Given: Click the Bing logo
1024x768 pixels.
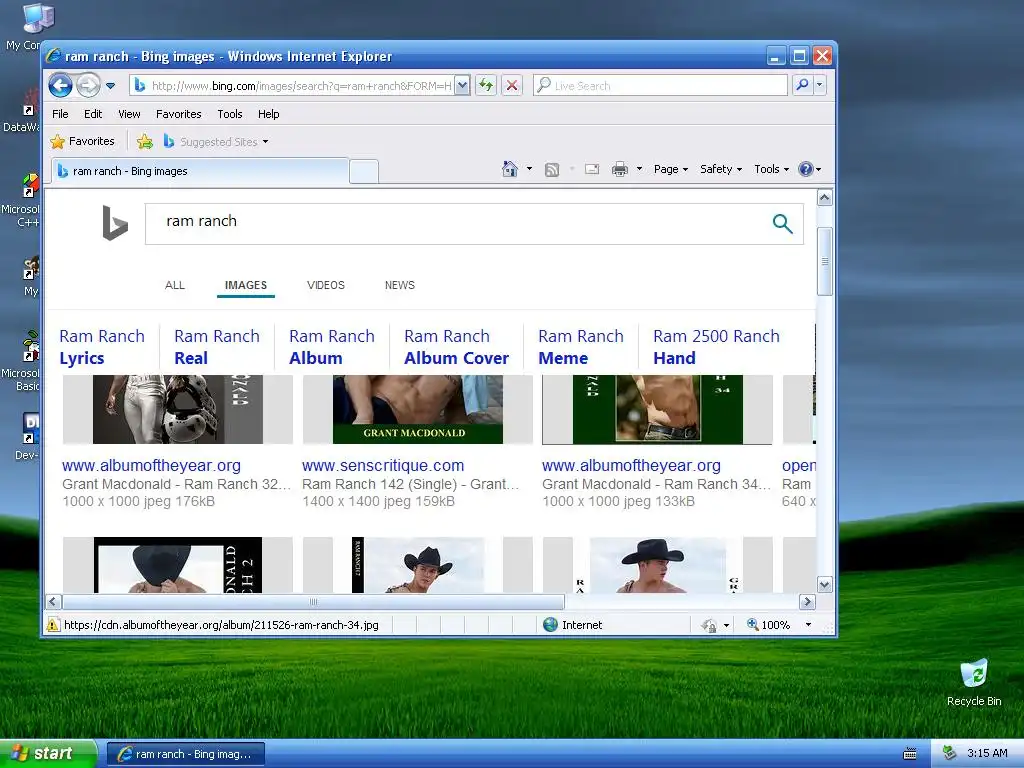Looking at the screenshot, I should tap(115, 223).
